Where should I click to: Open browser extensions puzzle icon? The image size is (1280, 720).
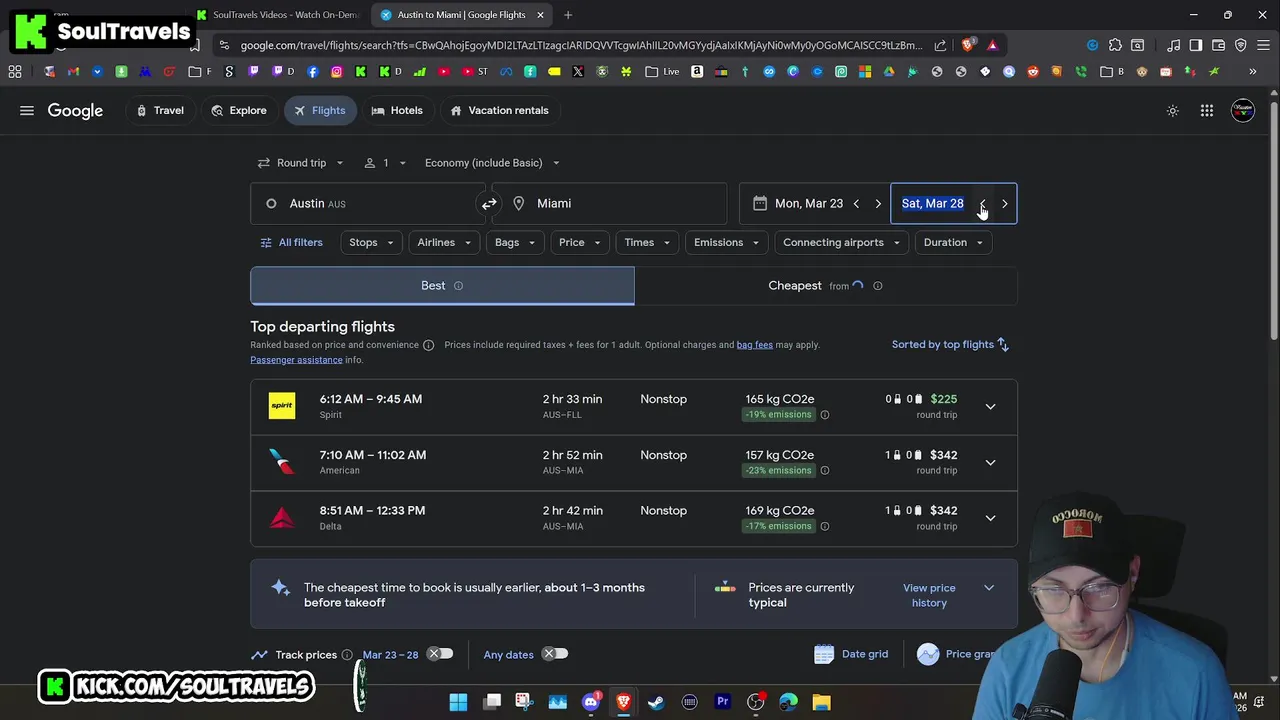tap(1115, 45)
